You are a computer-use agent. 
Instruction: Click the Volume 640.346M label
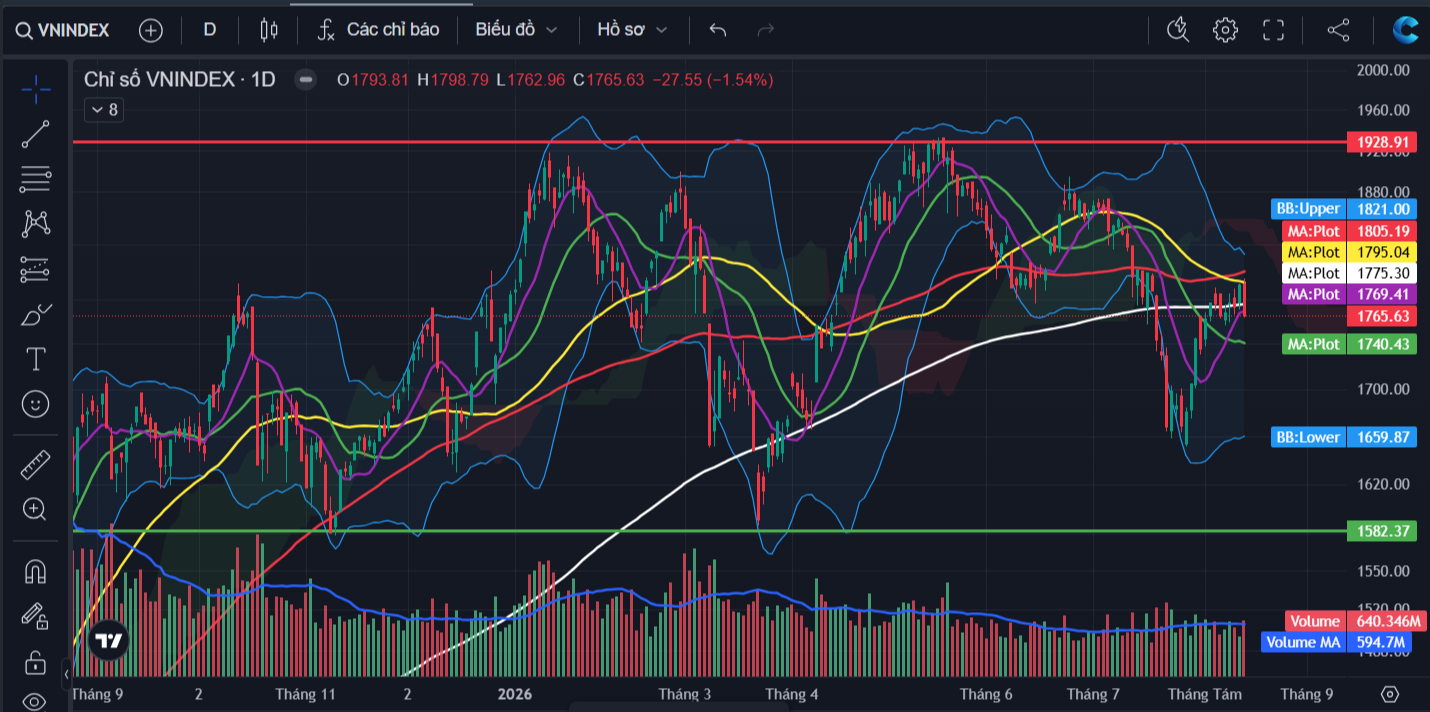click(1354, 621)
